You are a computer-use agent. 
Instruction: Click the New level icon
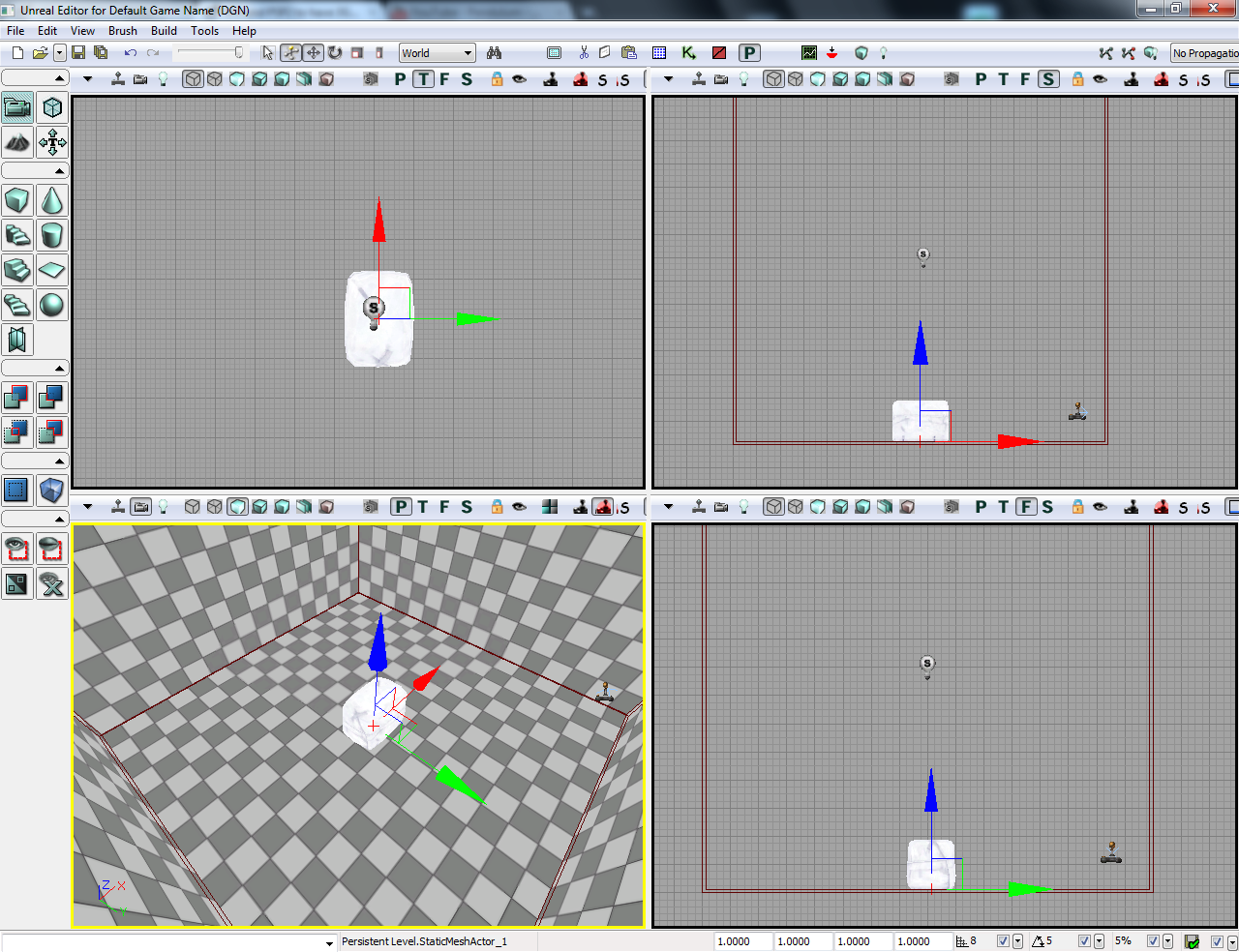coord(17,53)
